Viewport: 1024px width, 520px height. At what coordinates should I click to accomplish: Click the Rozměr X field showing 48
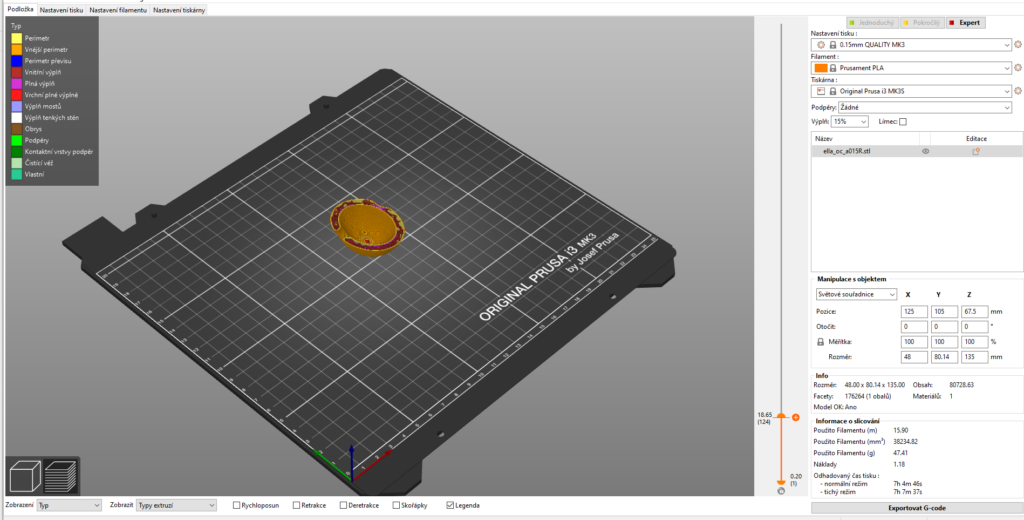[914, 357]
